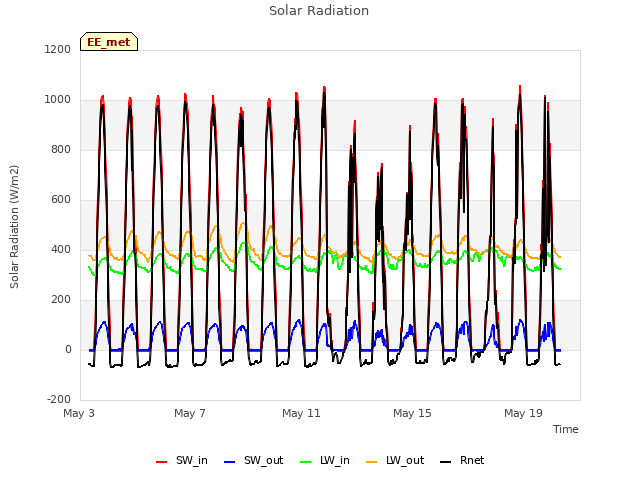Click the black Rnet legend swatch
The image size is (640, 480).
(x=446, y=462)
